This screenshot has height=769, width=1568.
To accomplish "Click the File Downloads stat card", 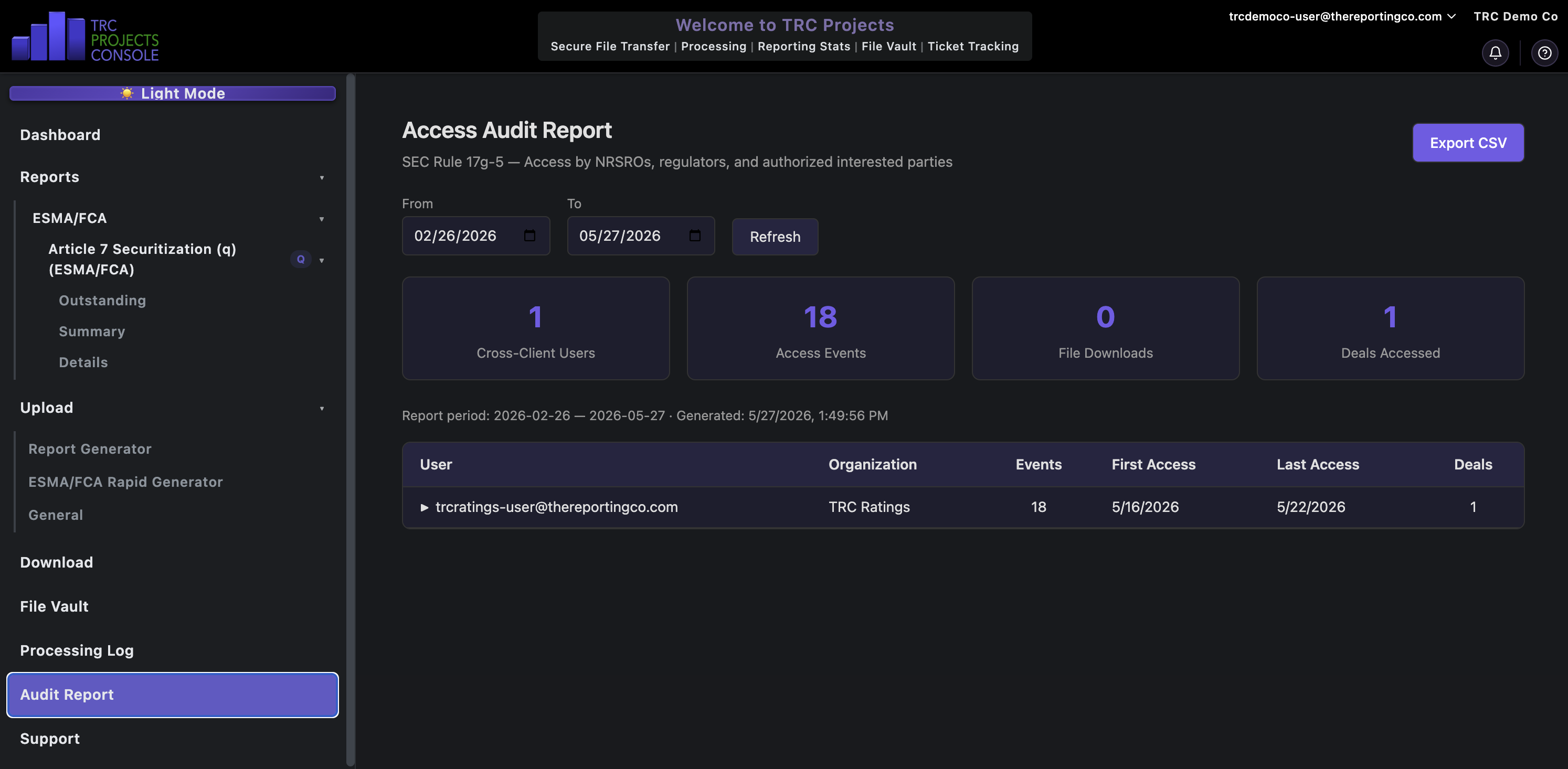I will tap(1105, 328).
